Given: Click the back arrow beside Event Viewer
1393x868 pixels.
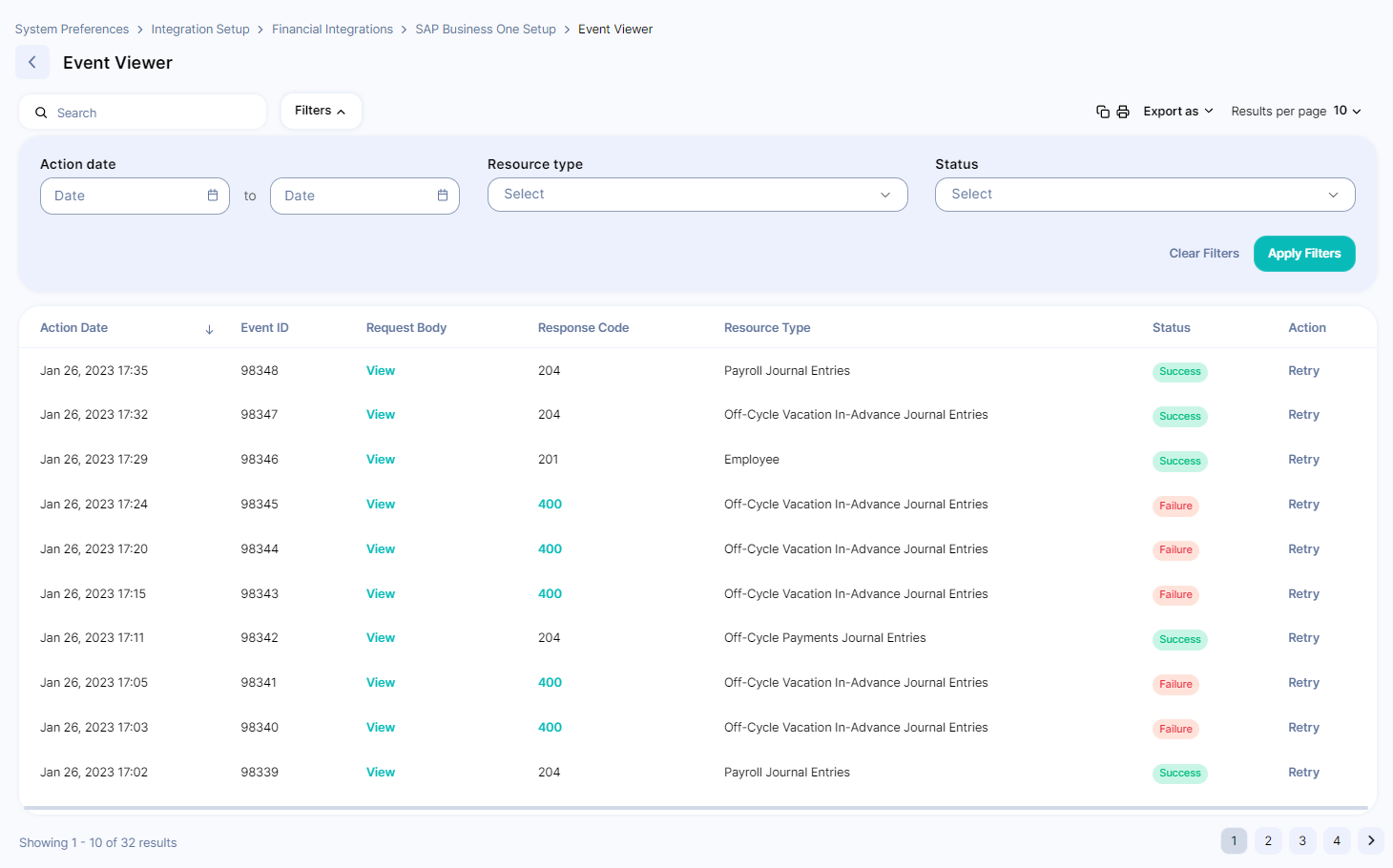Looking at the screenshot, I should point(32,62).
